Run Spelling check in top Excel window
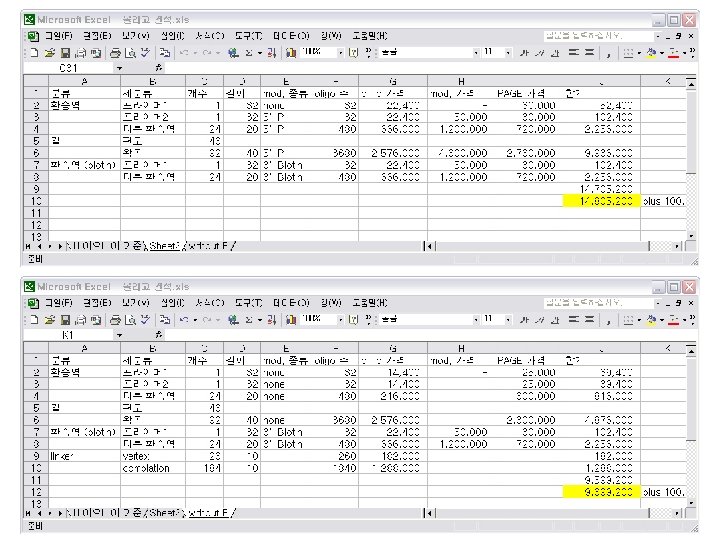The width and height of the screenshot is (720, 540). [x=145, y=53]
